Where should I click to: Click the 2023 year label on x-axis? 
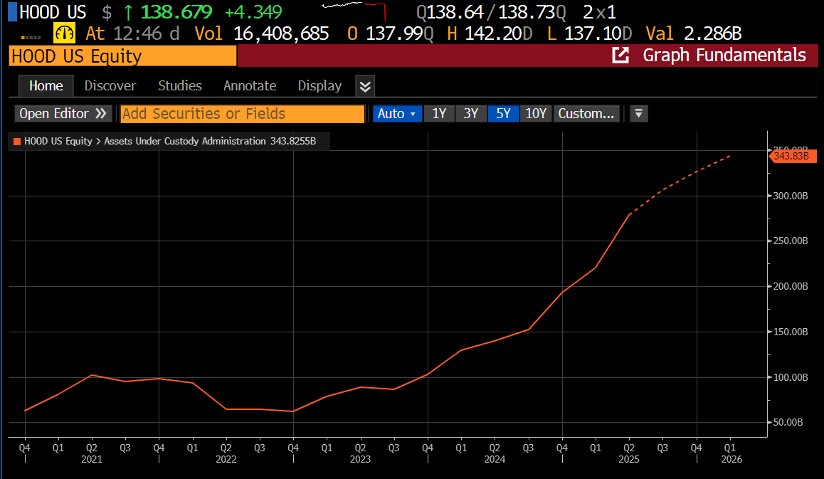click(360, 460)
